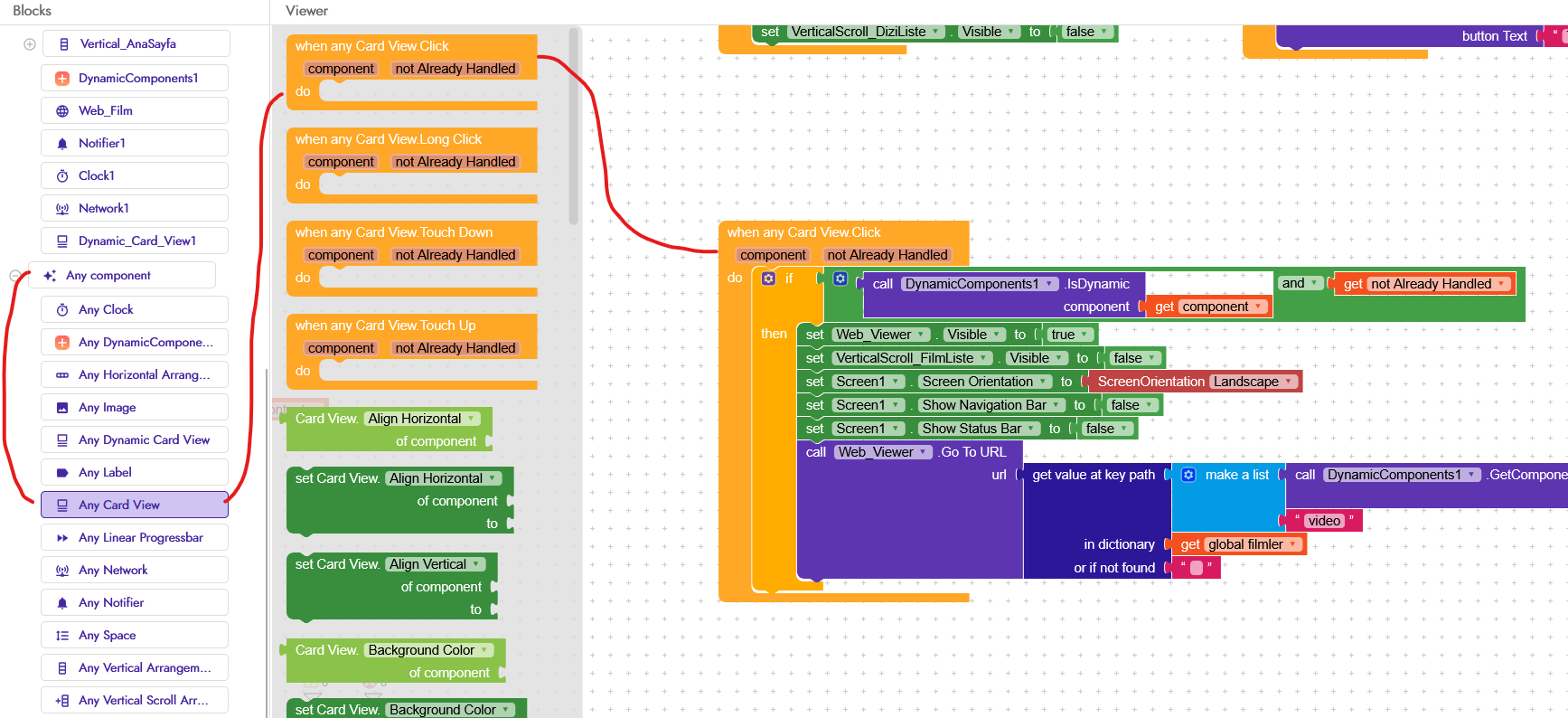Viewport: 1568px width, 718px height.
Task: Click the "video" text string block
Action: point(1324,521)
